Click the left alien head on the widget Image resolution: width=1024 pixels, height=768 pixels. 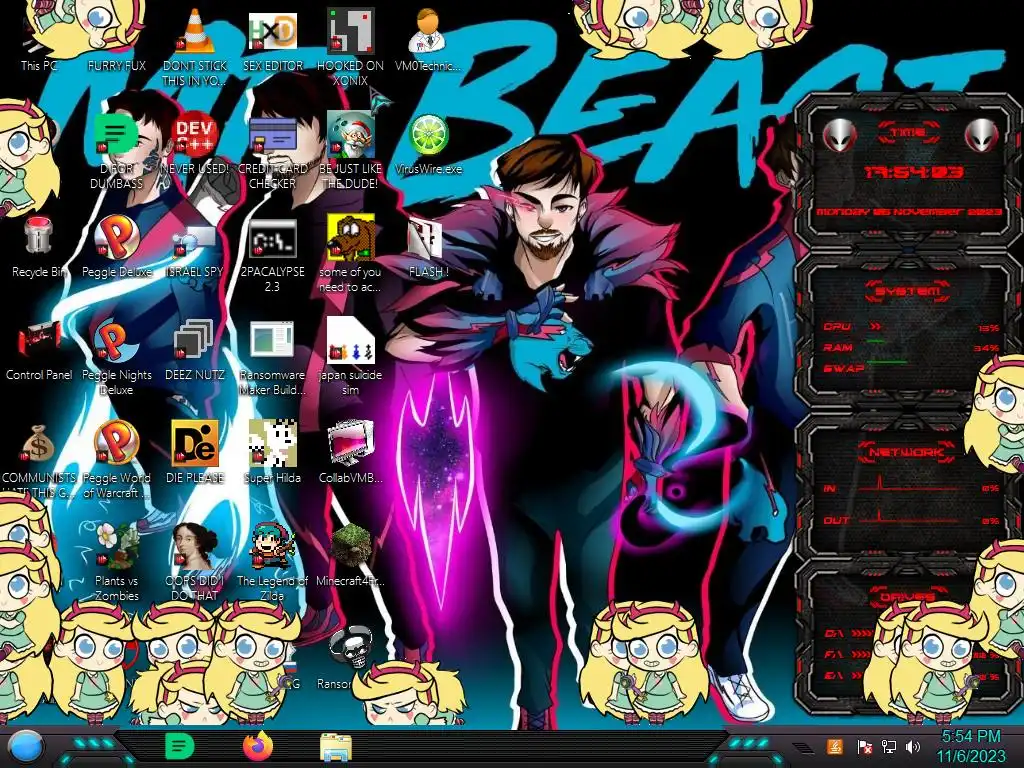(x=840, y=135)
